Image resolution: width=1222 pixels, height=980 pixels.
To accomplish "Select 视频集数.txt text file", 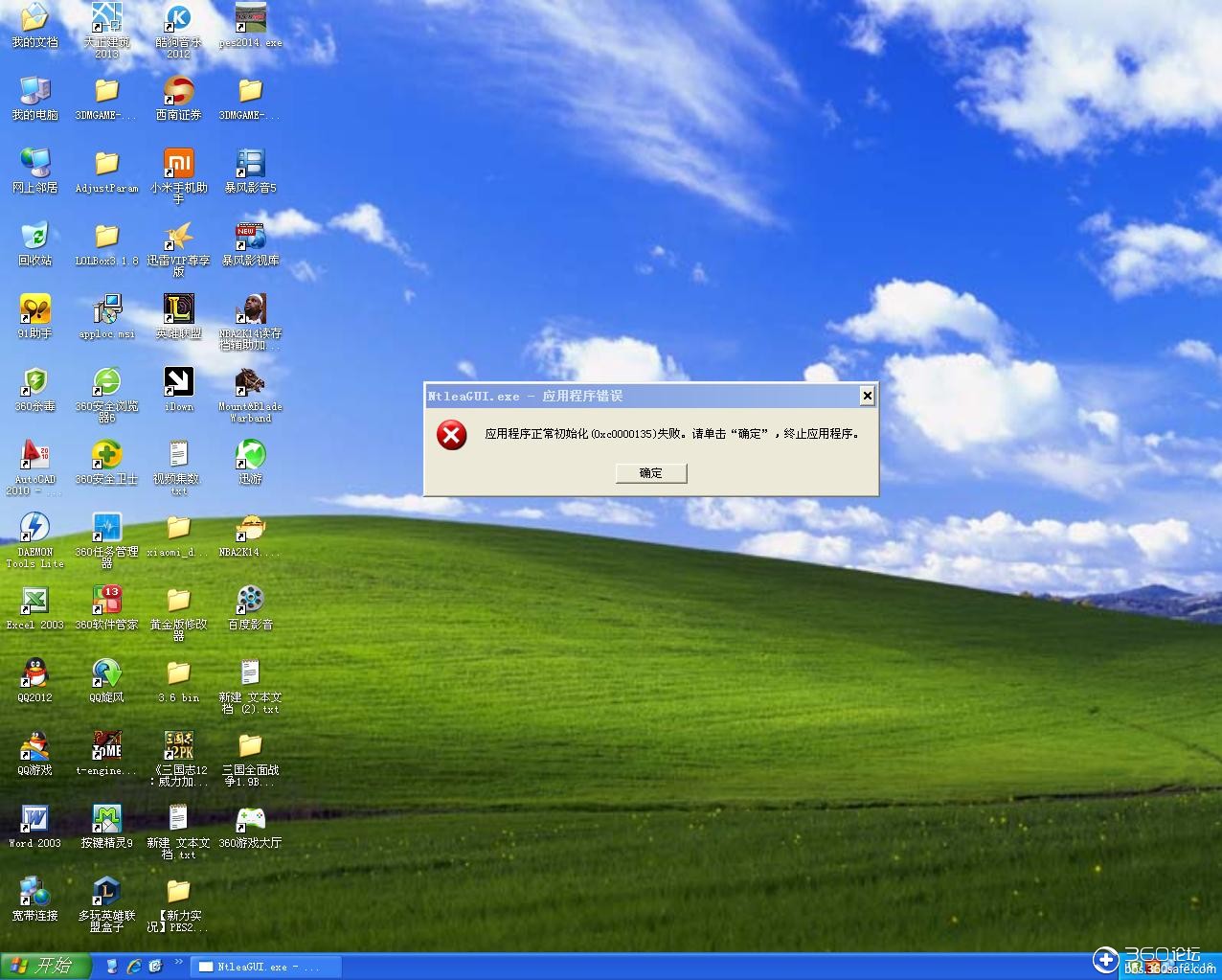I will pos(178,467).
